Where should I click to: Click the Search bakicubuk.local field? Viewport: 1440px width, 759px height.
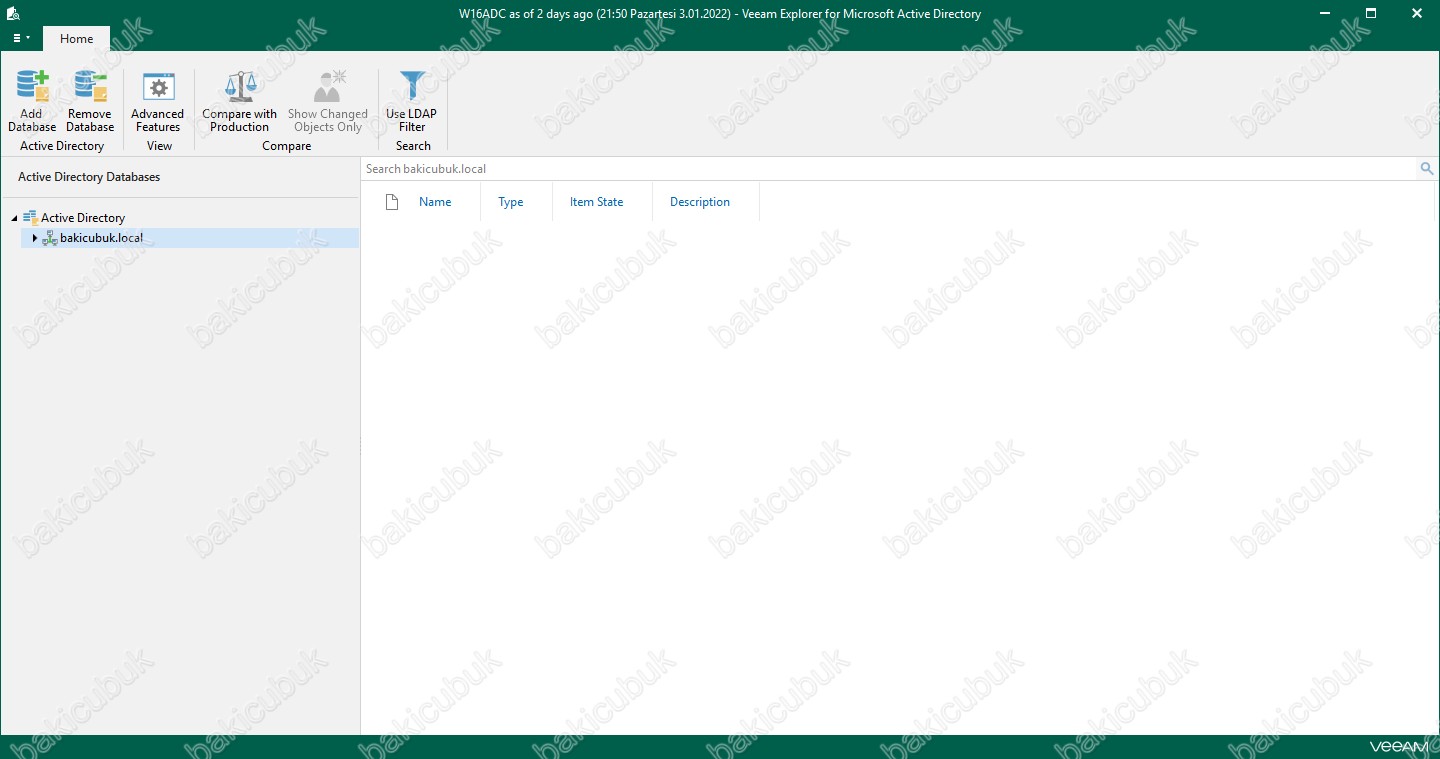(x=890, y=169)
